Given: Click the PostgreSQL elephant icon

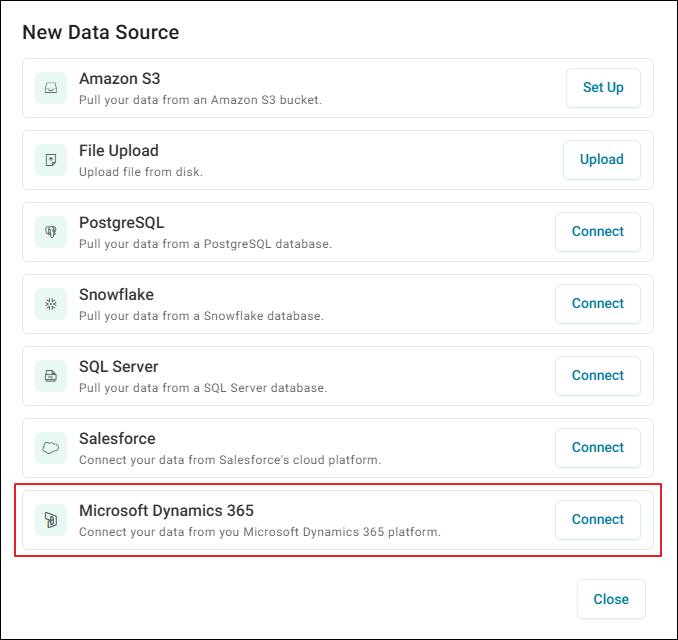Looking at the screenshot, I should coord(51,232).
